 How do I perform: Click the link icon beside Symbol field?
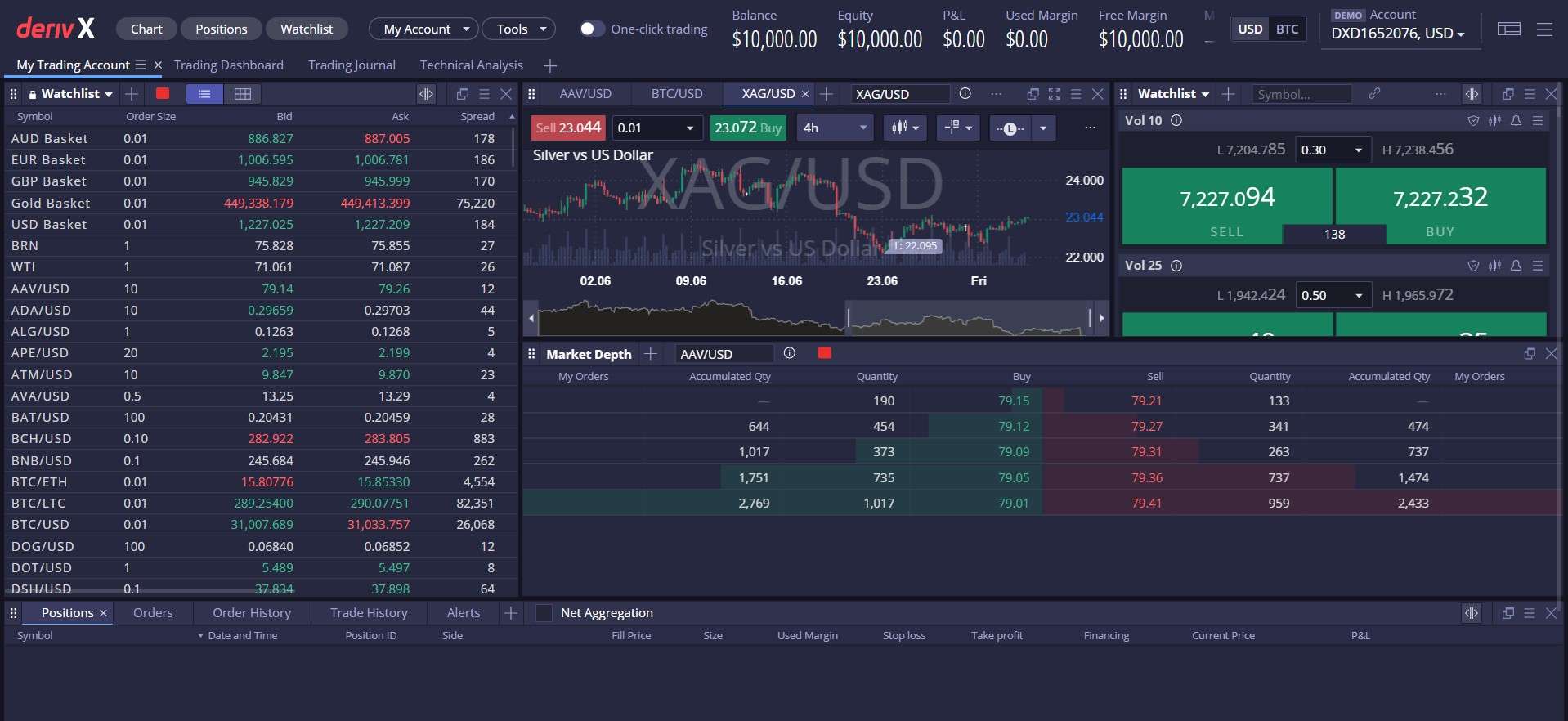tap(1374, 94)
